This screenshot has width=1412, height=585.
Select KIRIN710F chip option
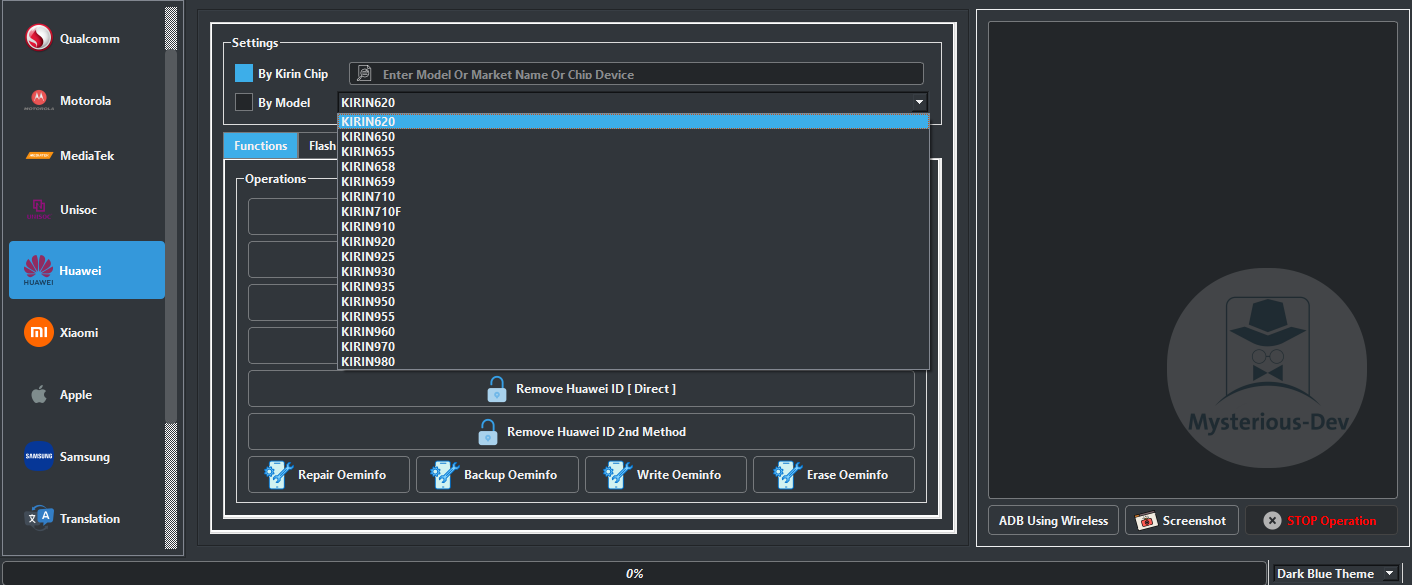point(633,212)
